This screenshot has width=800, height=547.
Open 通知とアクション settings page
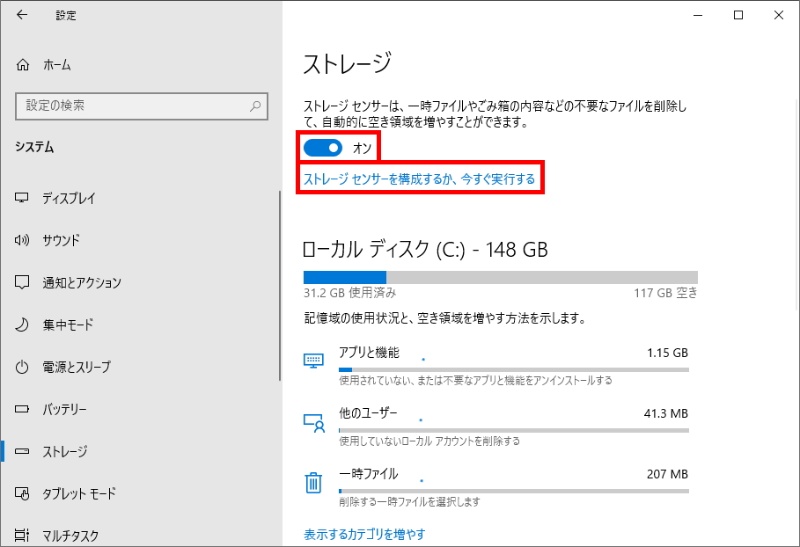(81, 283)
